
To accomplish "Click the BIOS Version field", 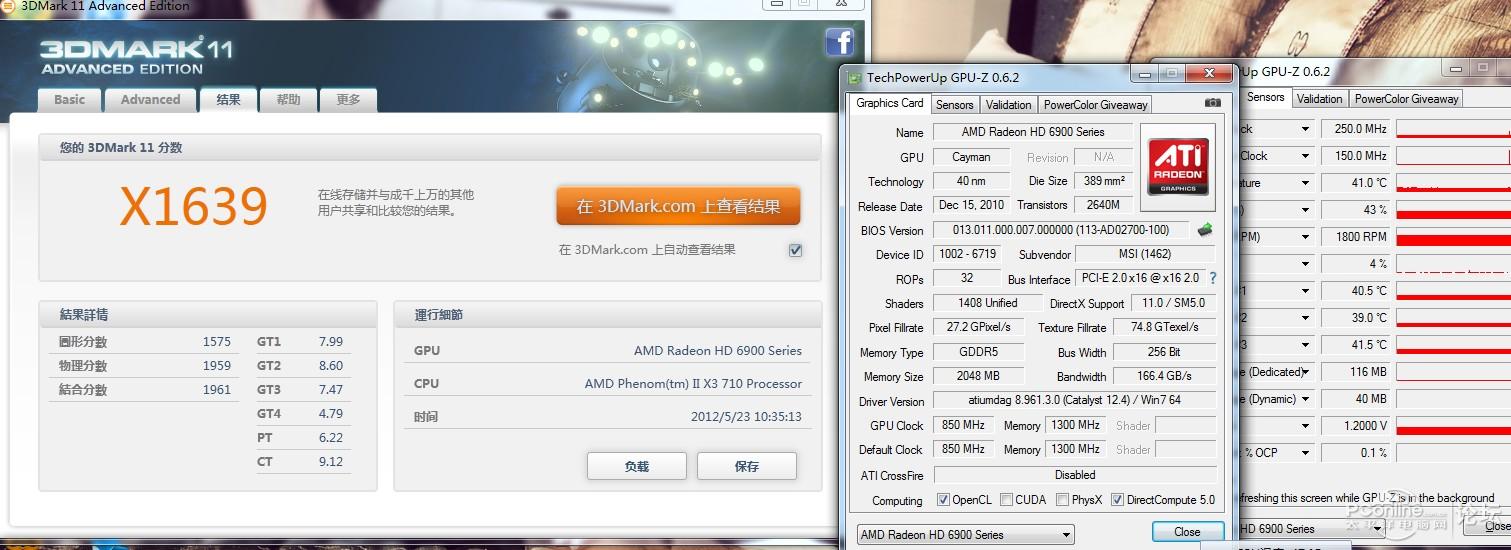I will pos(1061,230).
